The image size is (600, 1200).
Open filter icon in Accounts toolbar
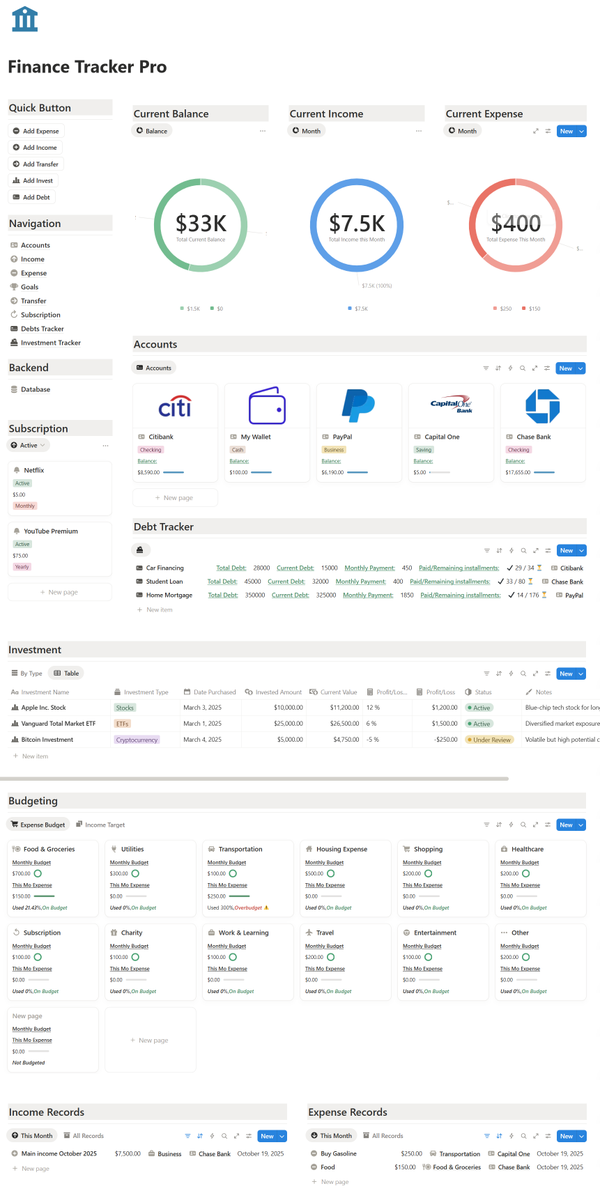(487, 368)
